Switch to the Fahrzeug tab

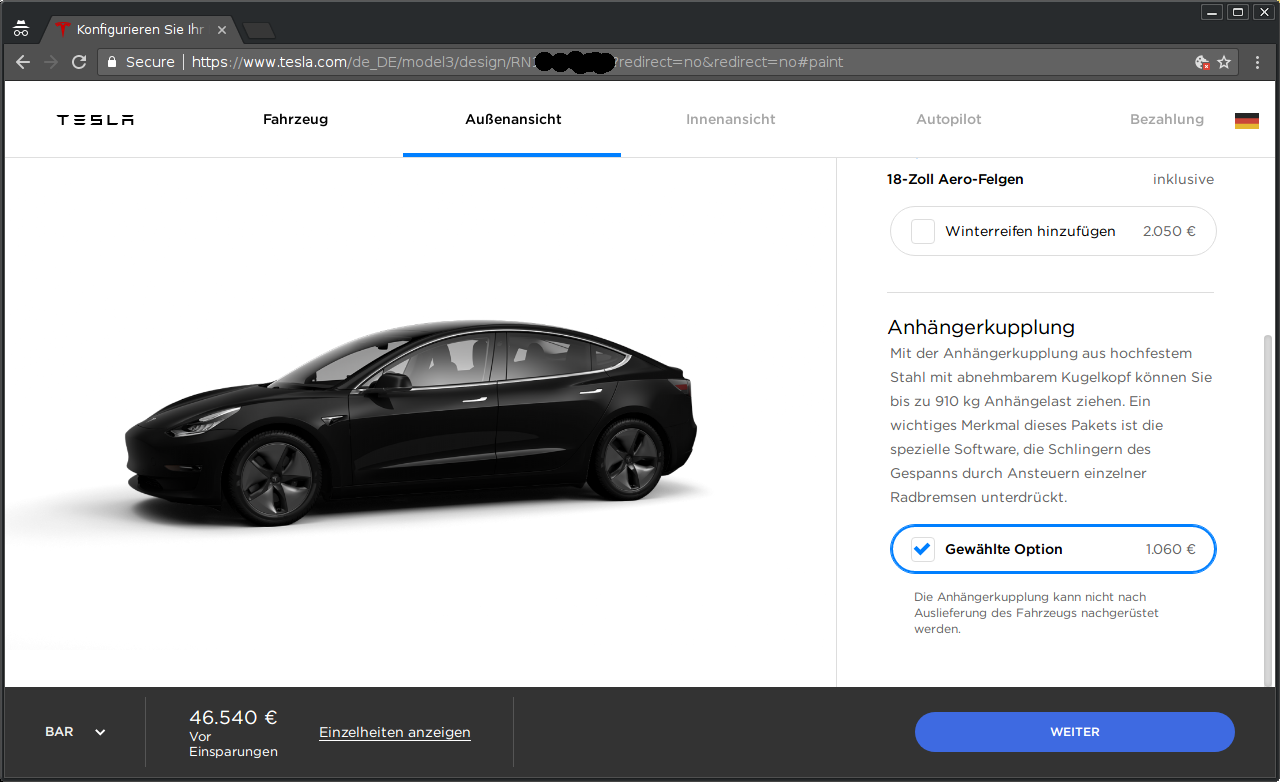coord(295,119)
